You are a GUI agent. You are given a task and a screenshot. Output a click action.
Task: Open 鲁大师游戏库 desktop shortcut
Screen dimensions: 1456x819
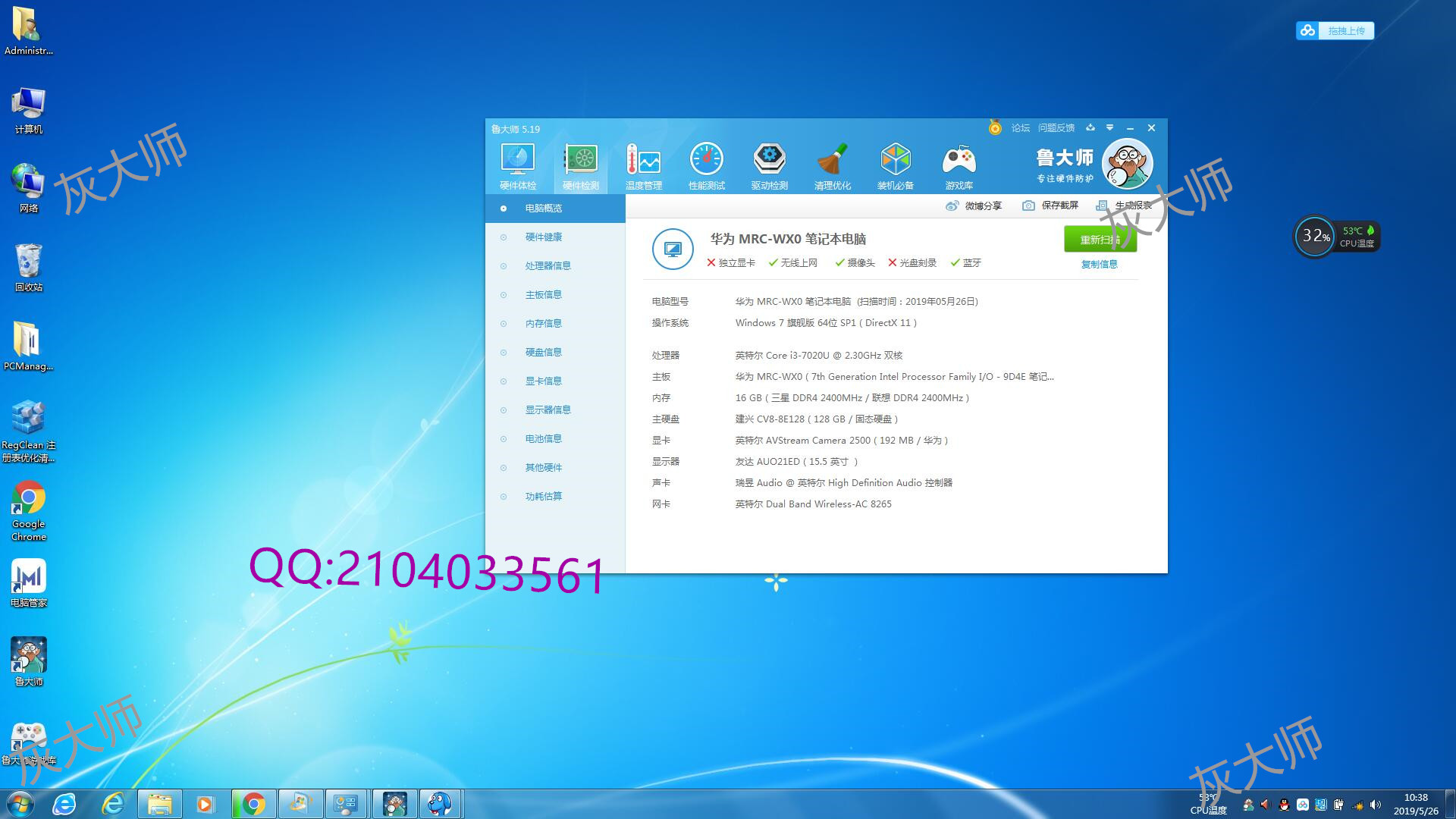(28, 743)
